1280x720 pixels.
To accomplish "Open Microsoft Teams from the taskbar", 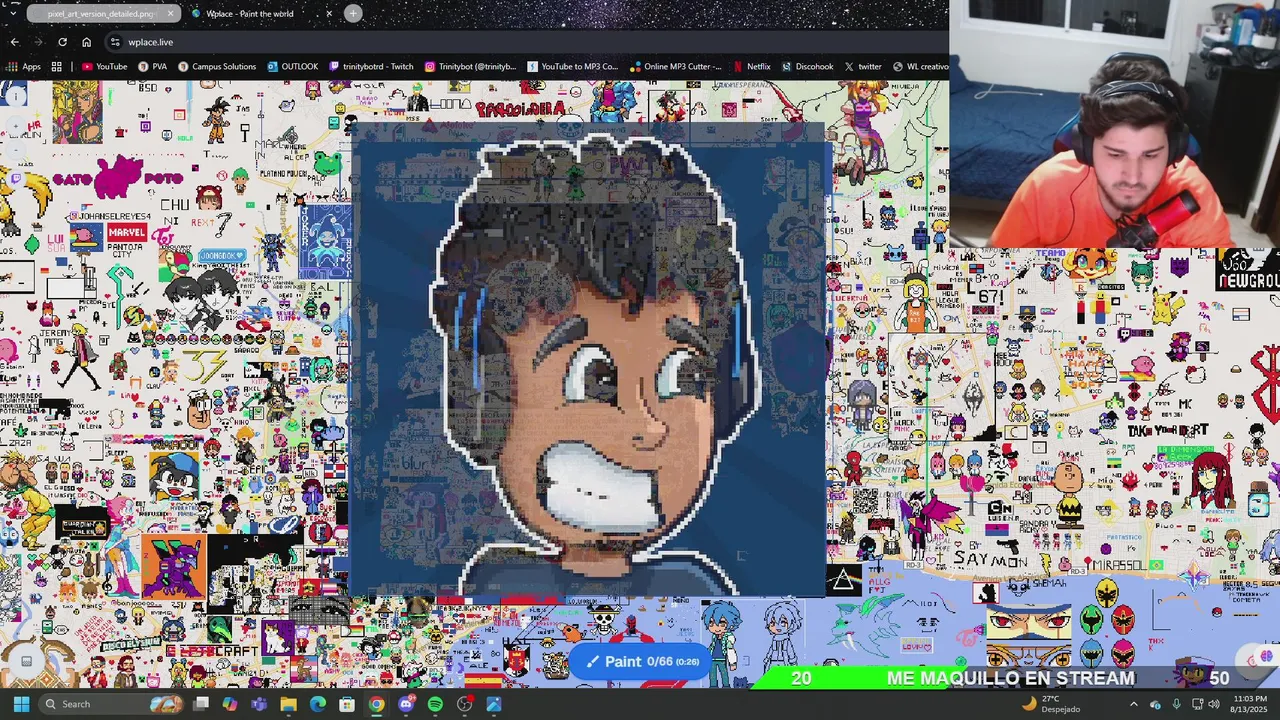I will coord(259,704).
